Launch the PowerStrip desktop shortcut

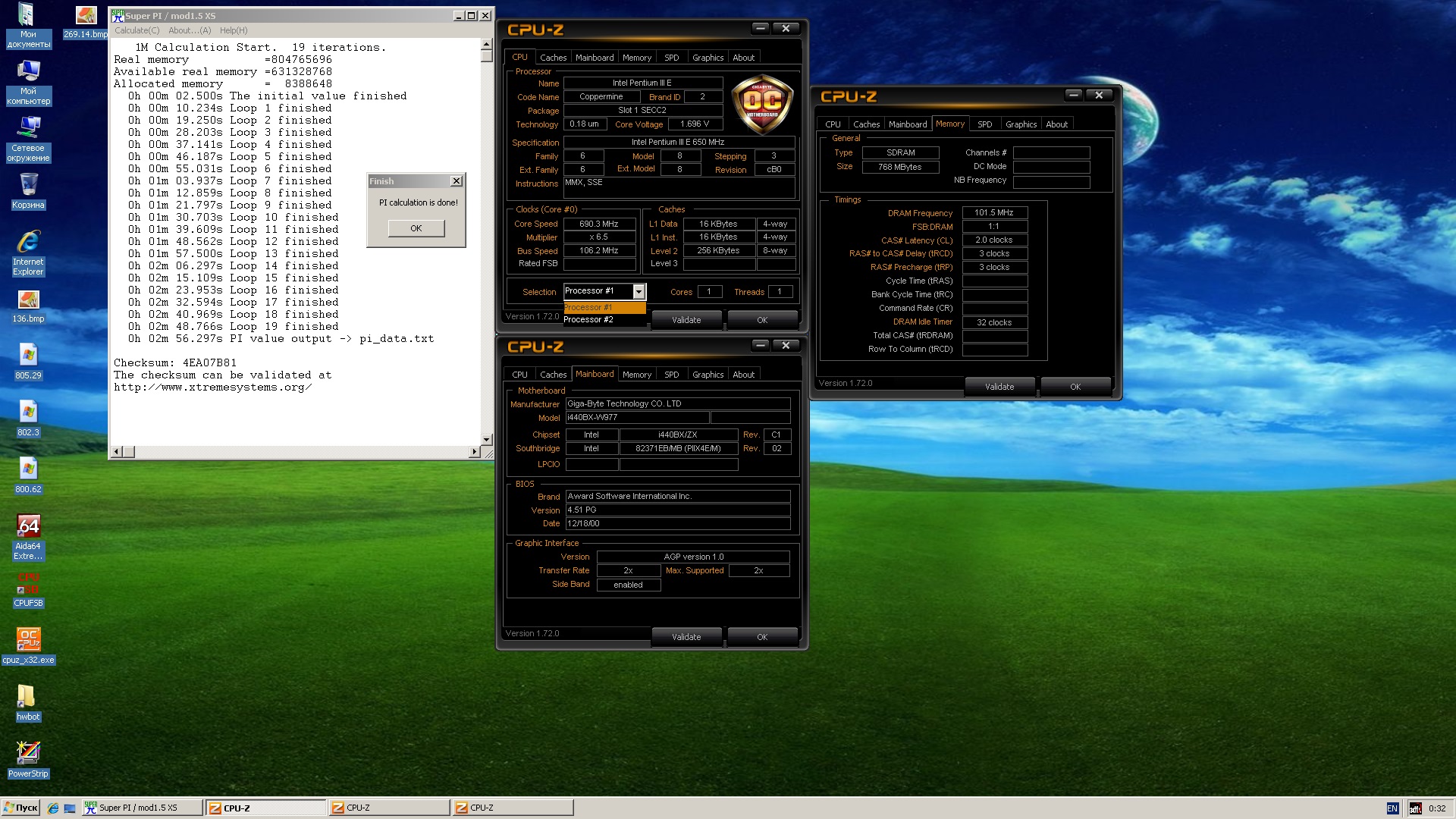click(28, 760)
